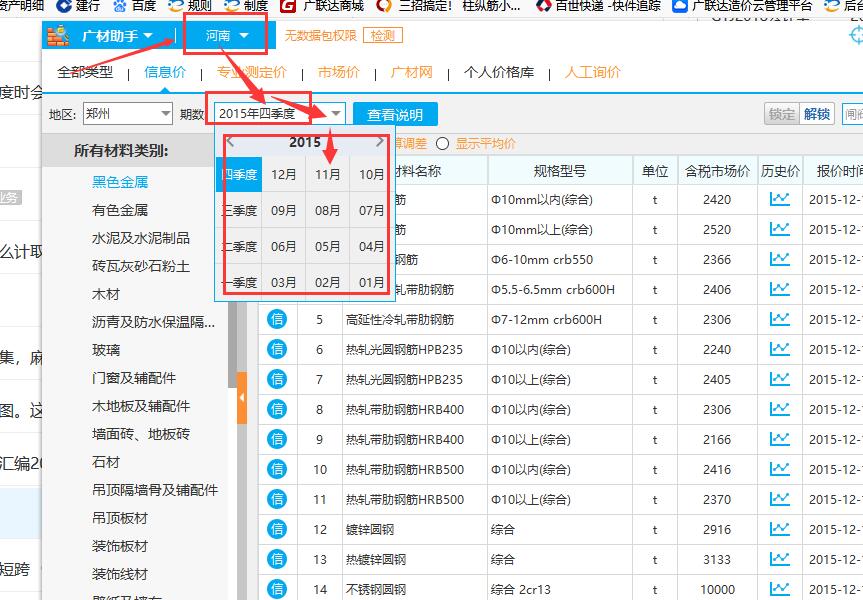Click the 信 badge on row 12
The height and width of the screenshot is (600, 863).
click(x=277, y=529)
